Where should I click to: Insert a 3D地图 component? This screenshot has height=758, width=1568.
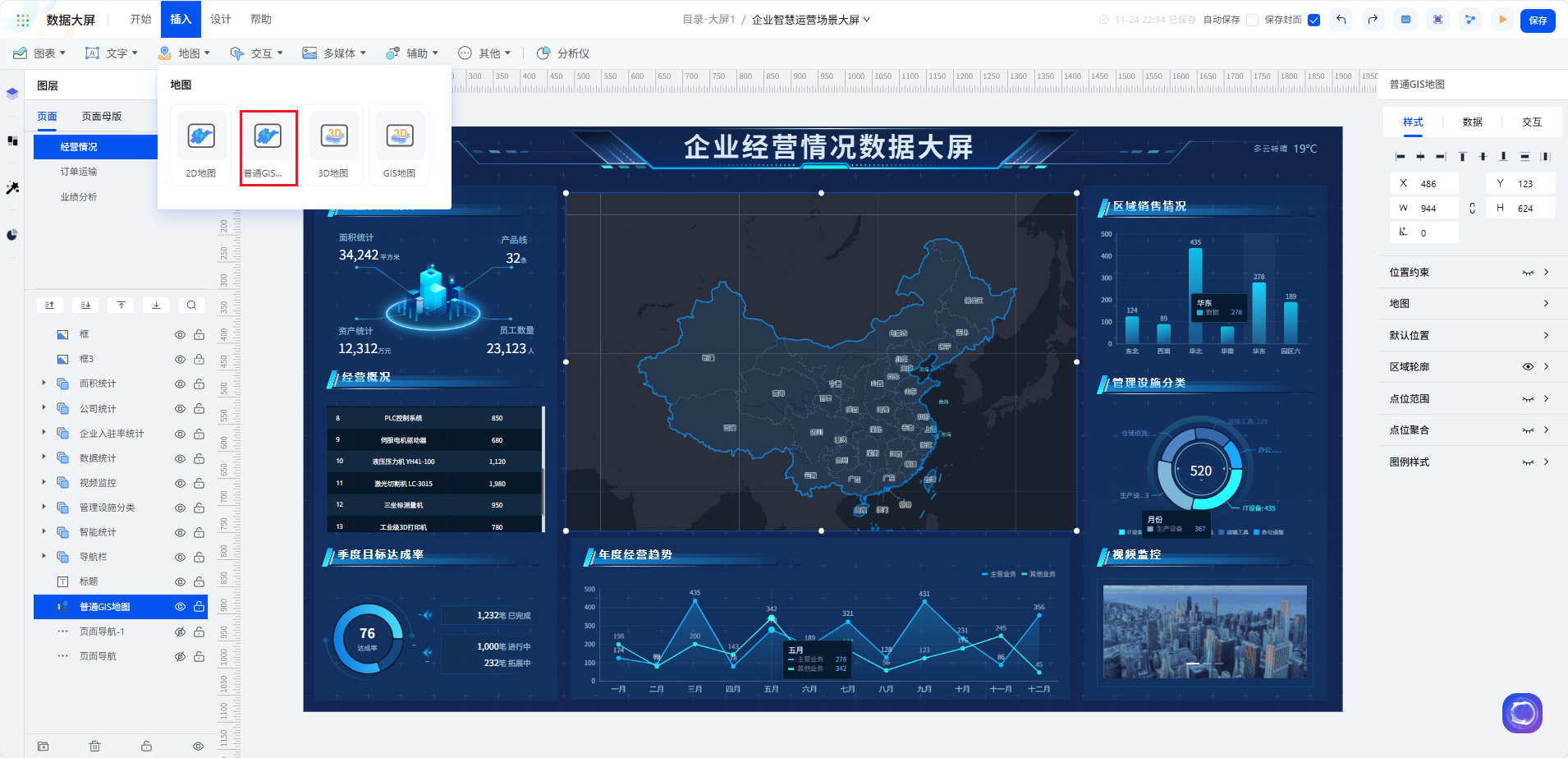[x=333, y=146]
